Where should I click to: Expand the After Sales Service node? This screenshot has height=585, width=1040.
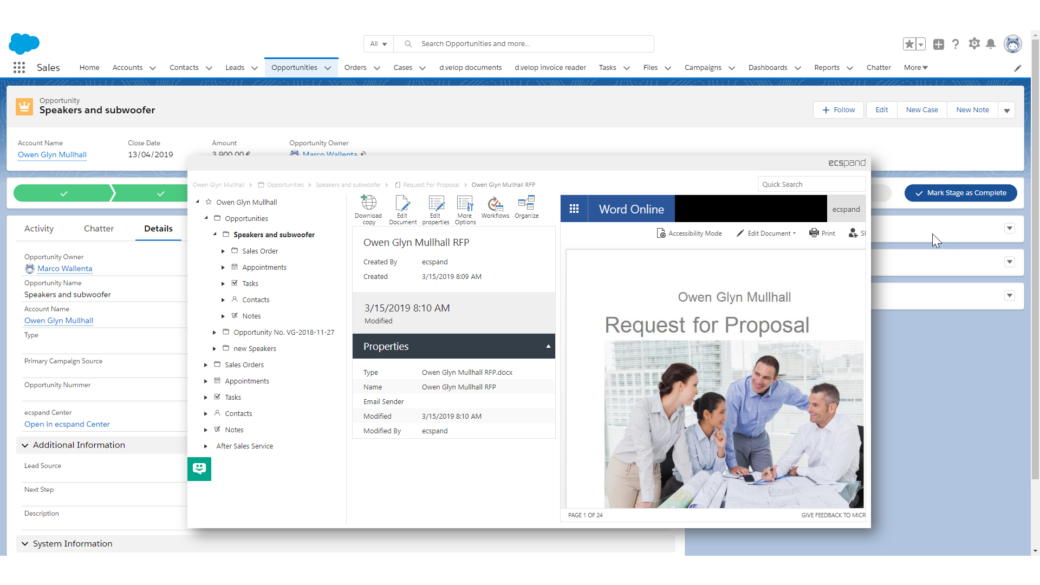pyautogui.click(x=206, y=446)
